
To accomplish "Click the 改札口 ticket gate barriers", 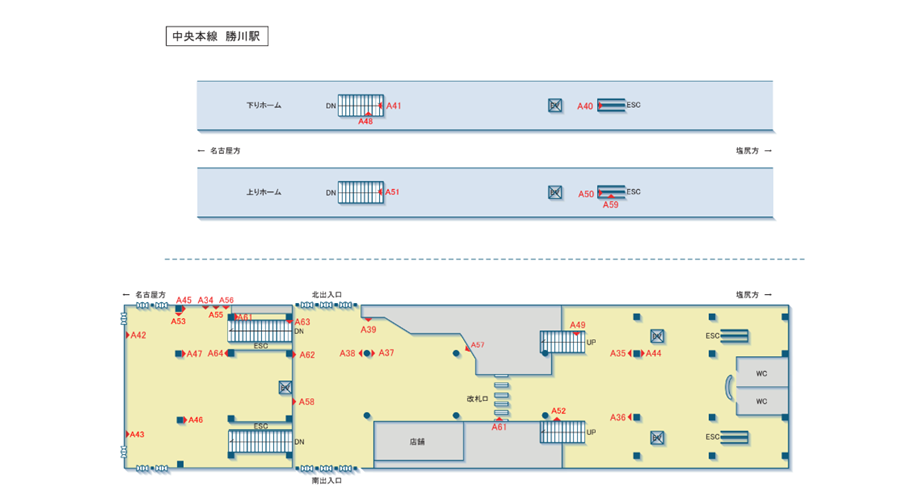I will (502, 398).
